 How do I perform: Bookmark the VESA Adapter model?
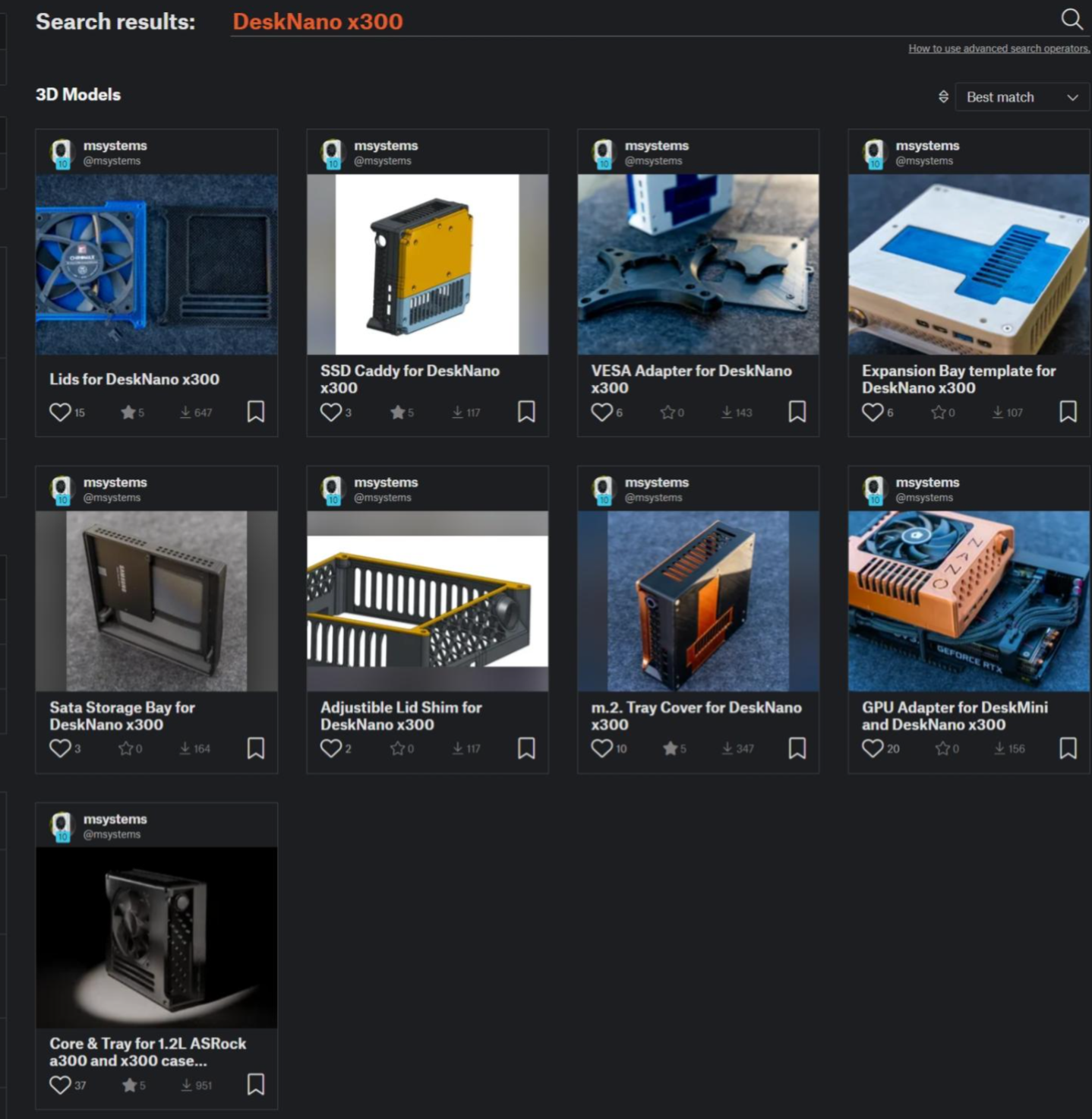point(797,412)
